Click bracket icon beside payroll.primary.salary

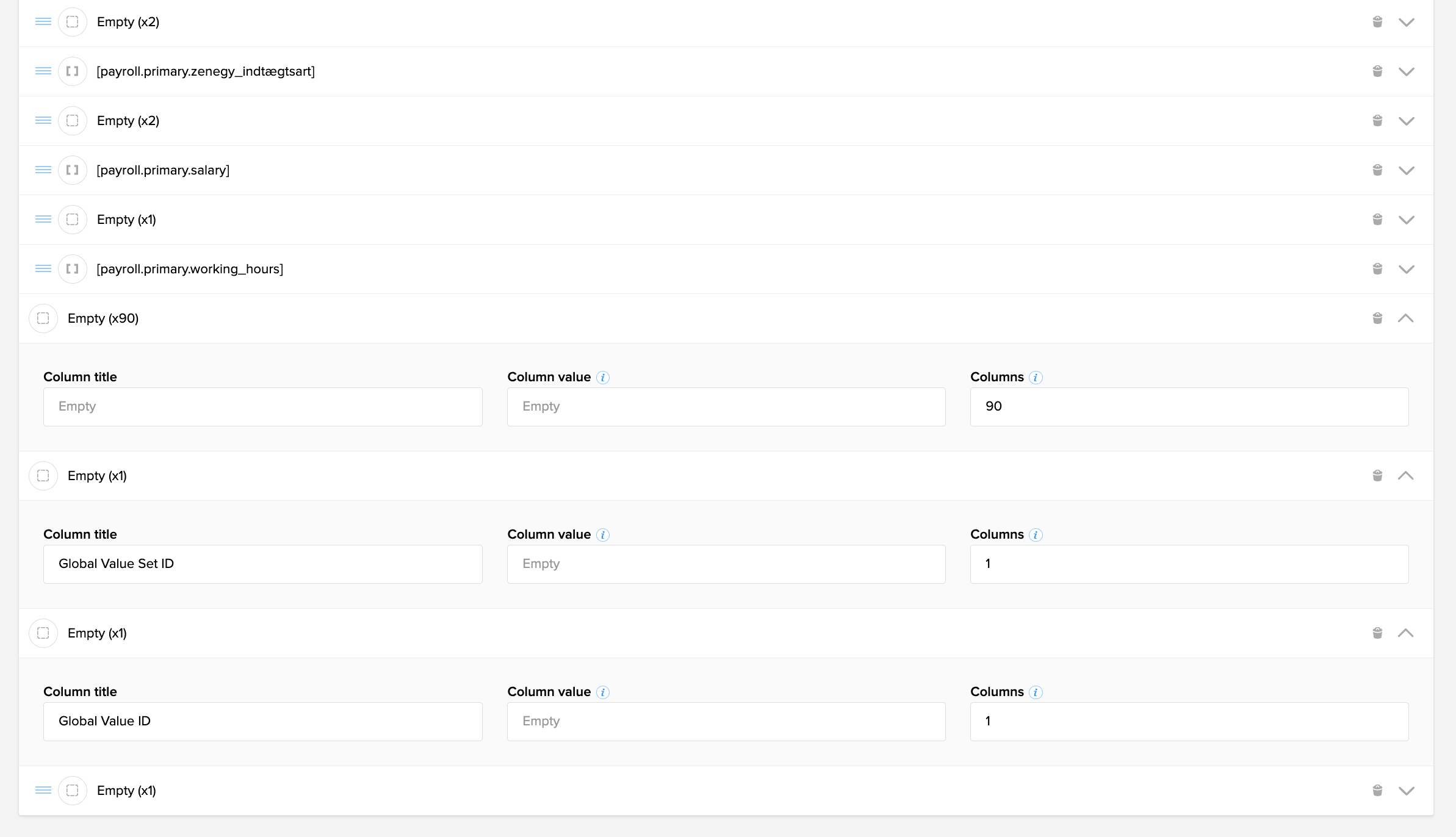[73, 170]
